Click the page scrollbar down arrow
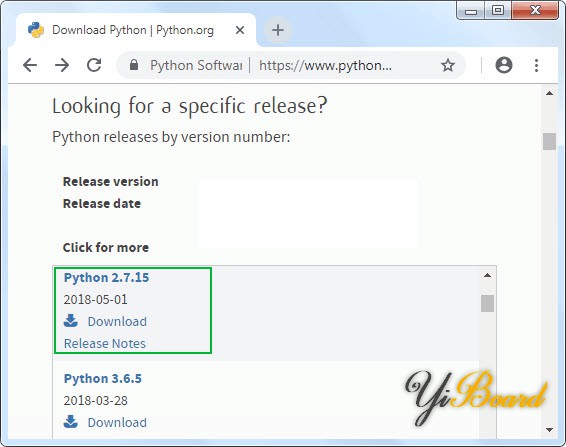 549,430
